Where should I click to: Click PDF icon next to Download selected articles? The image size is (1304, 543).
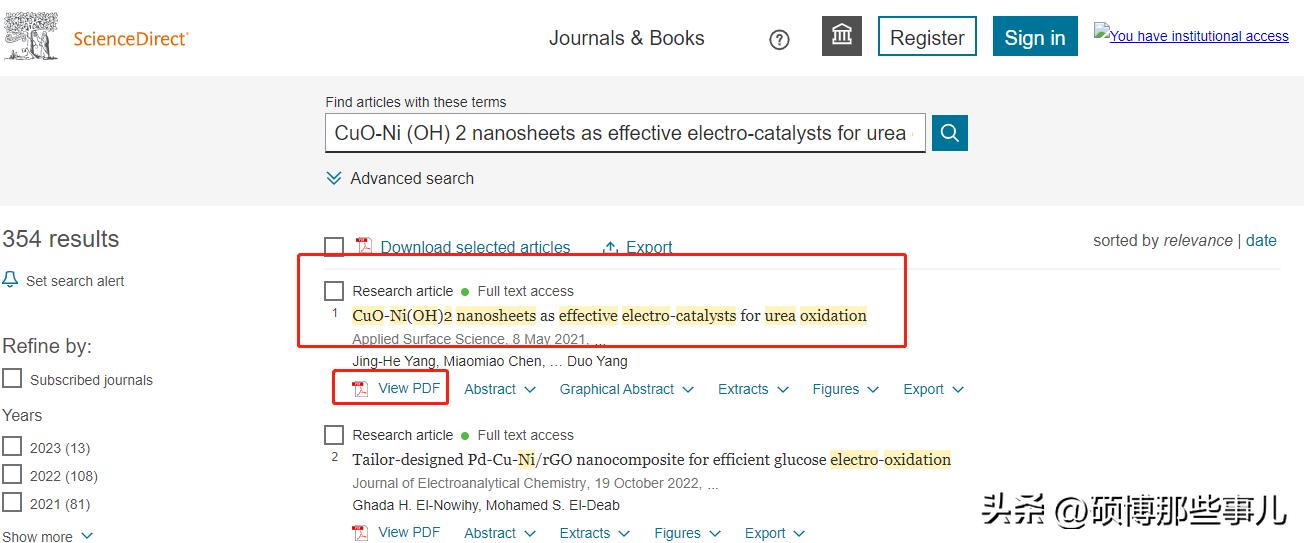[x=364, y=247]
